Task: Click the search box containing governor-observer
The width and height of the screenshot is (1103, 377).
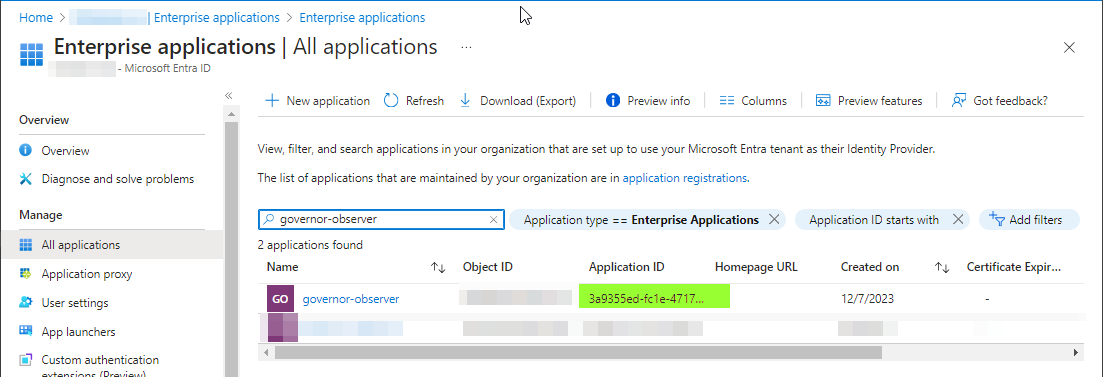Action: [x=381, y=219]
